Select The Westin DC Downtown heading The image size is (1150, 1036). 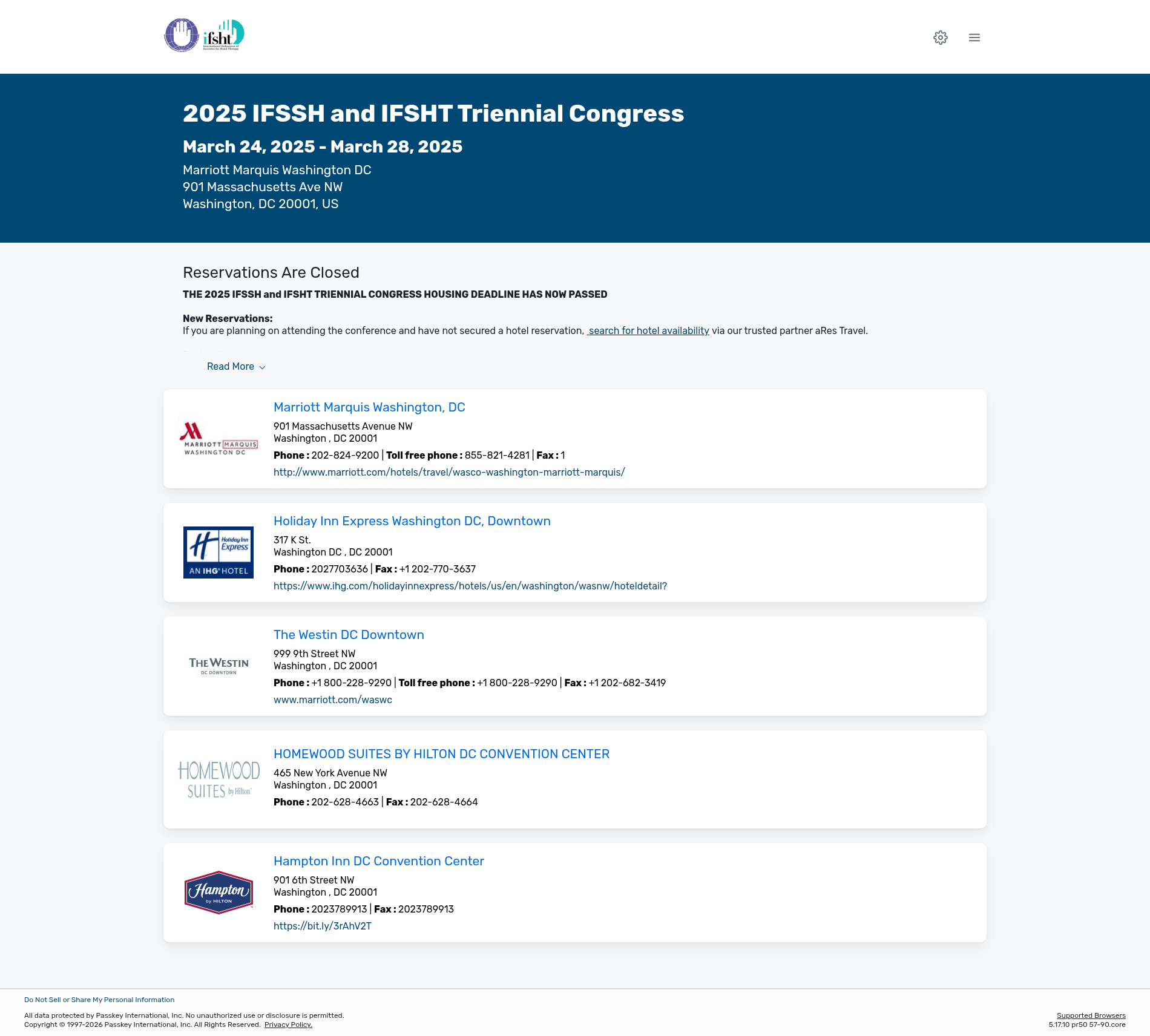(x=349, y=635)
